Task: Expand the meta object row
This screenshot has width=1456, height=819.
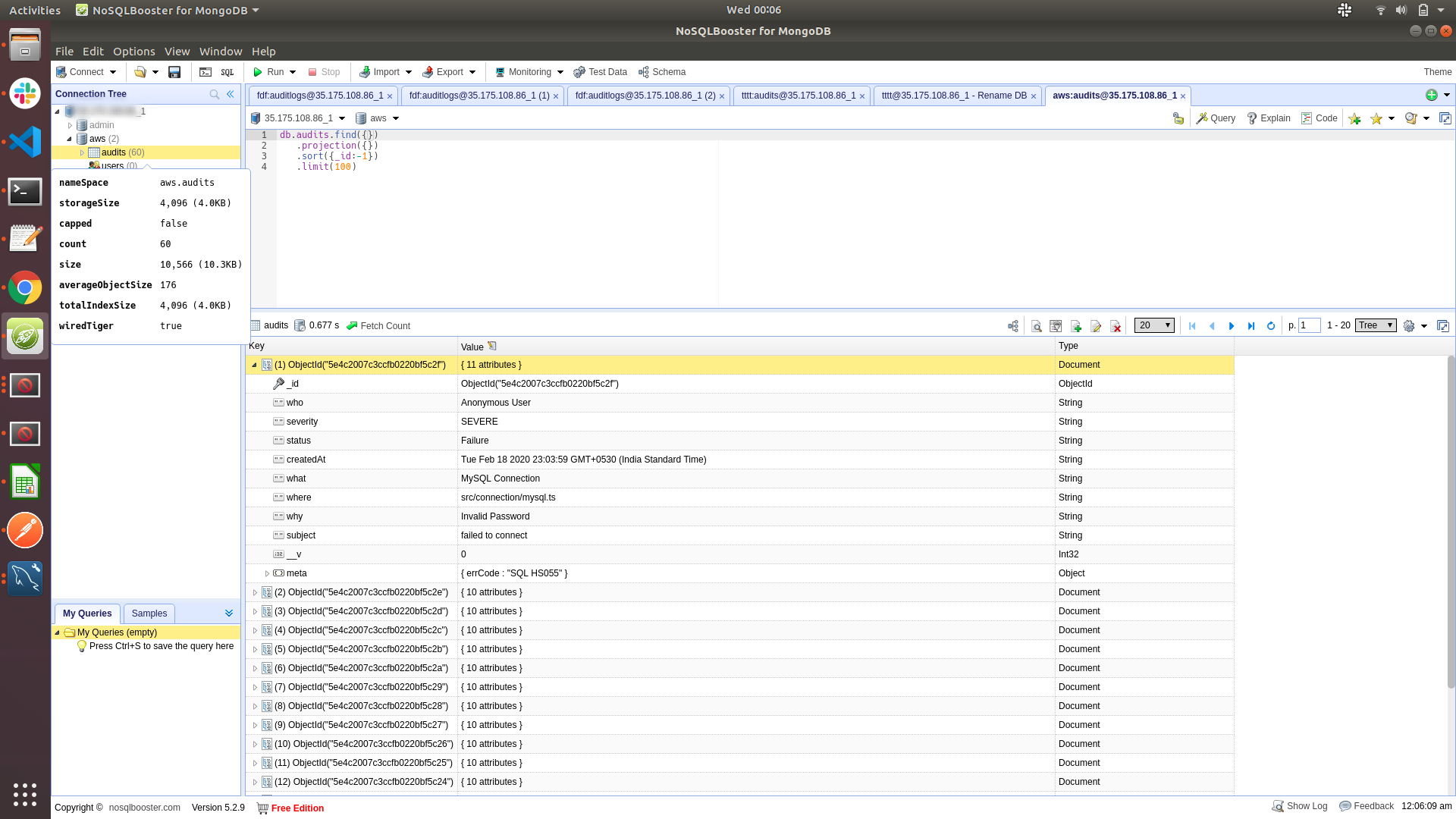Action: (x=267, y=573)
